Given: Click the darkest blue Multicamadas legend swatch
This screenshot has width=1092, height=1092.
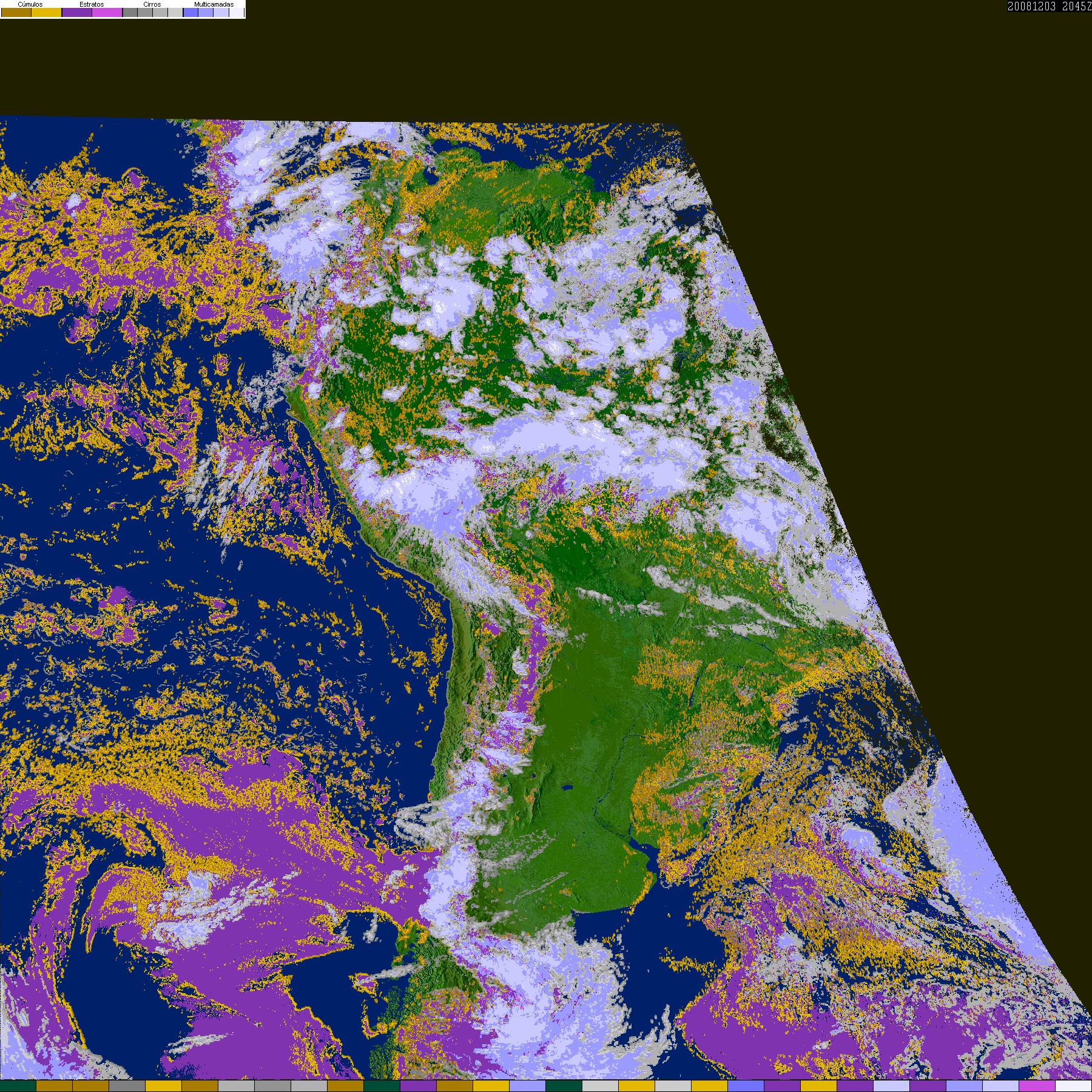Looking at the screenshot, I should pyautogui.click(x=190, y=13).
